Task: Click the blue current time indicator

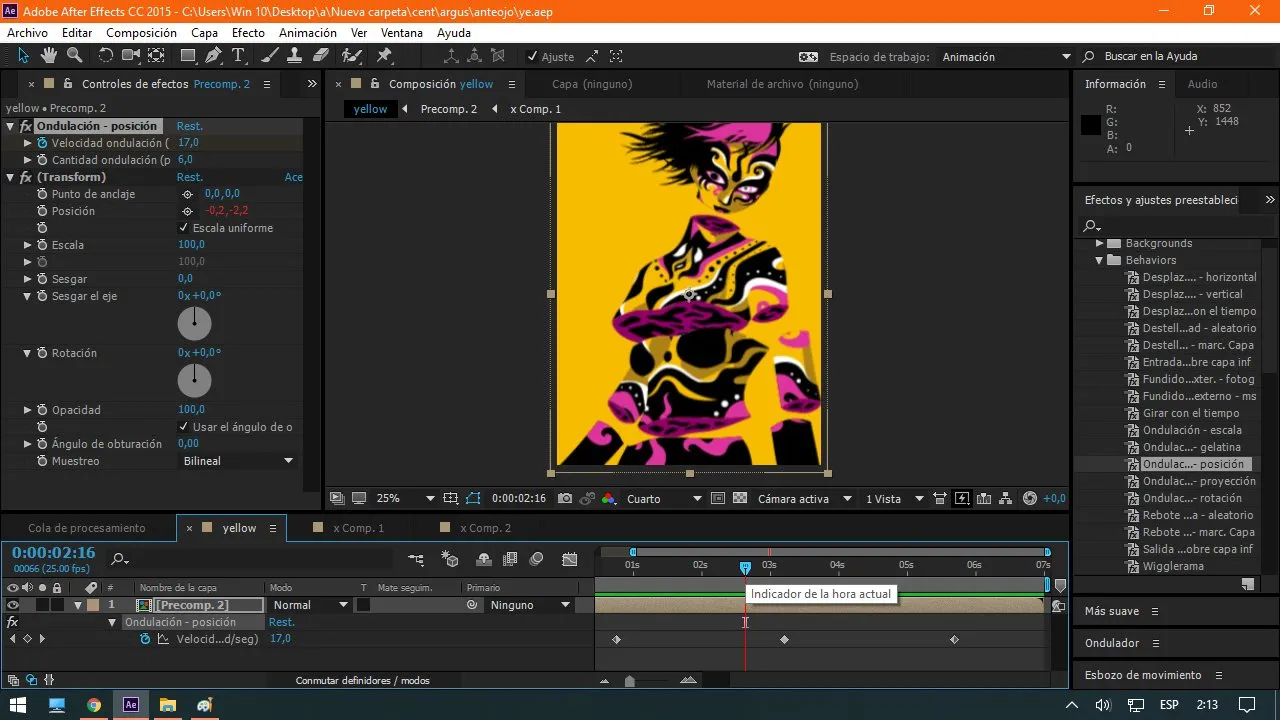Action: coord(745,567)
